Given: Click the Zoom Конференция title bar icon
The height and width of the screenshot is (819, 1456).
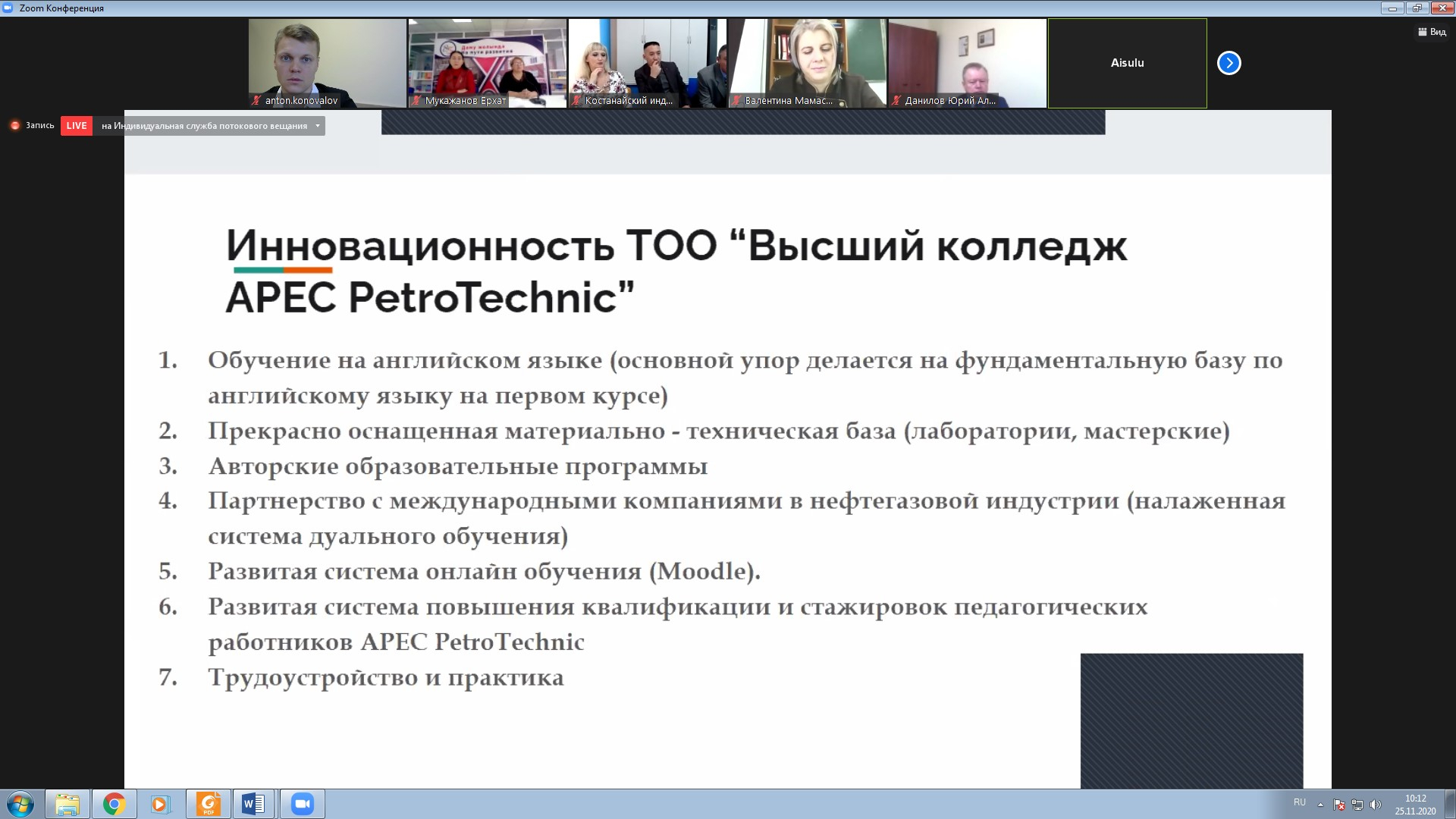Looking at the screenshot, I should click(8, 8).
